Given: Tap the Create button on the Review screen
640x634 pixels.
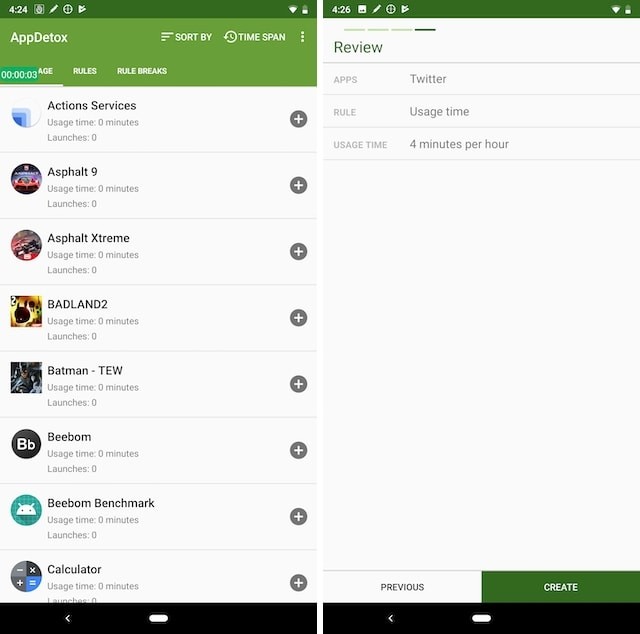Looking at the screenshot, I should (560, 587).
